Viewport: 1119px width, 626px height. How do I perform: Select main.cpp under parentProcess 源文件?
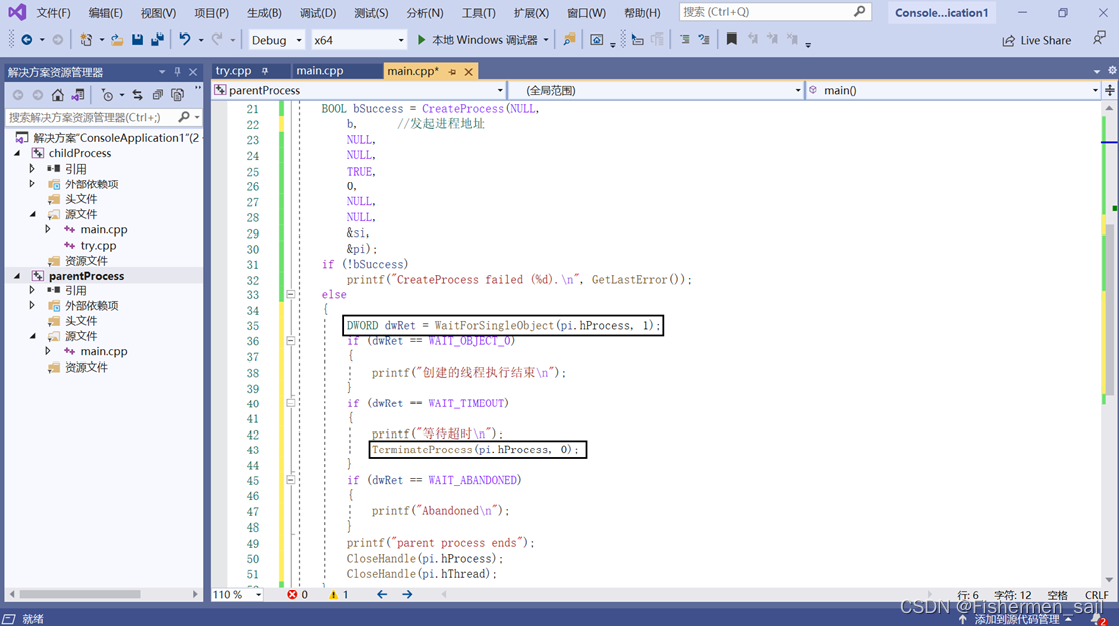[103, 351]
